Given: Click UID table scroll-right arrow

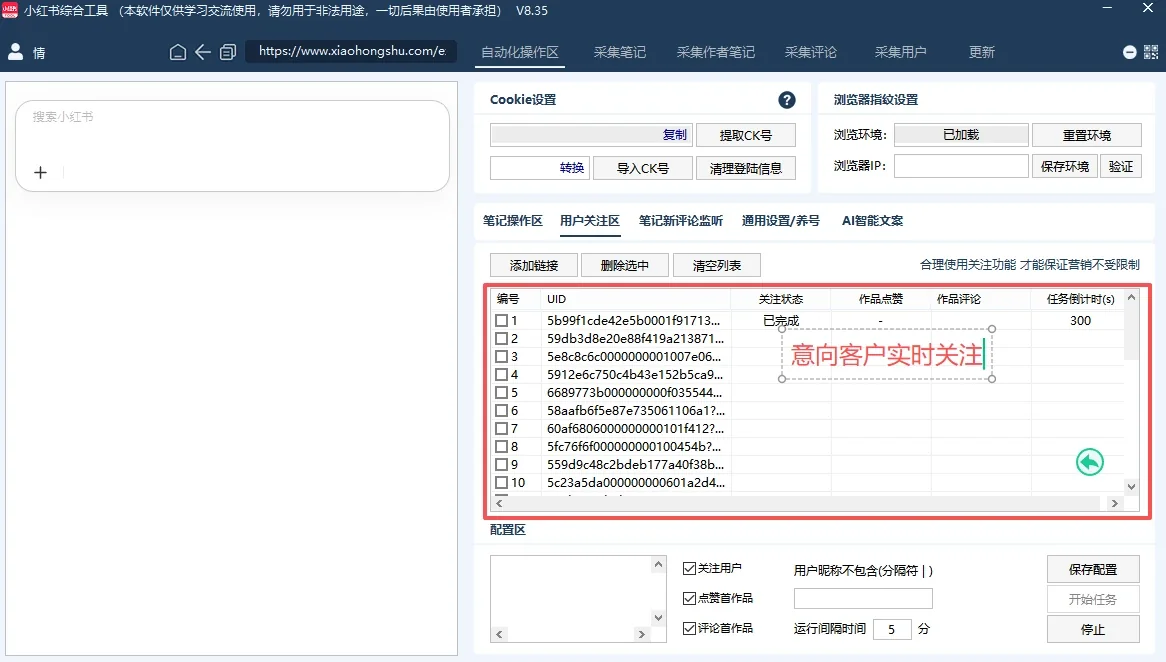Looking at the screenshot, I should coord(1114,504).
